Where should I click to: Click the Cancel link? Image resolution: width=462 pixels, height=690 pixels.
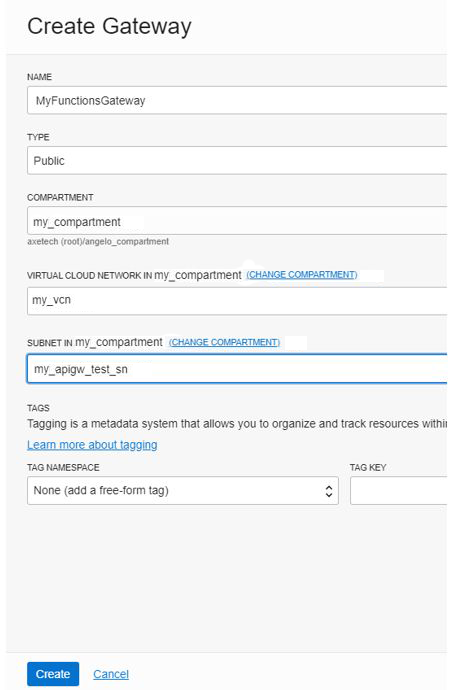(111, 674)
